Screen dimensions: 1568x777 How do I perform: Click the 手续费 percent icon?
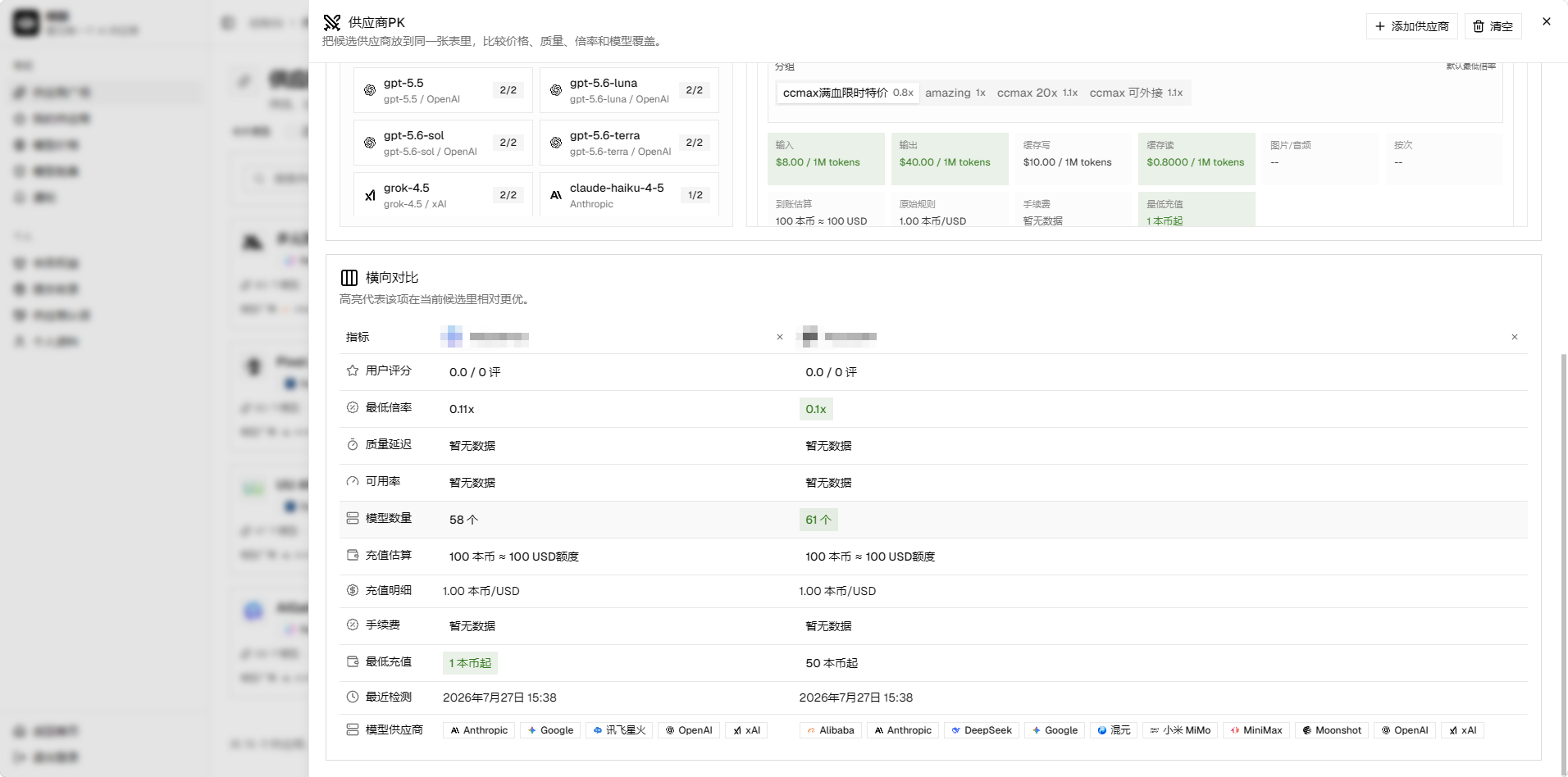pos(353,625)
